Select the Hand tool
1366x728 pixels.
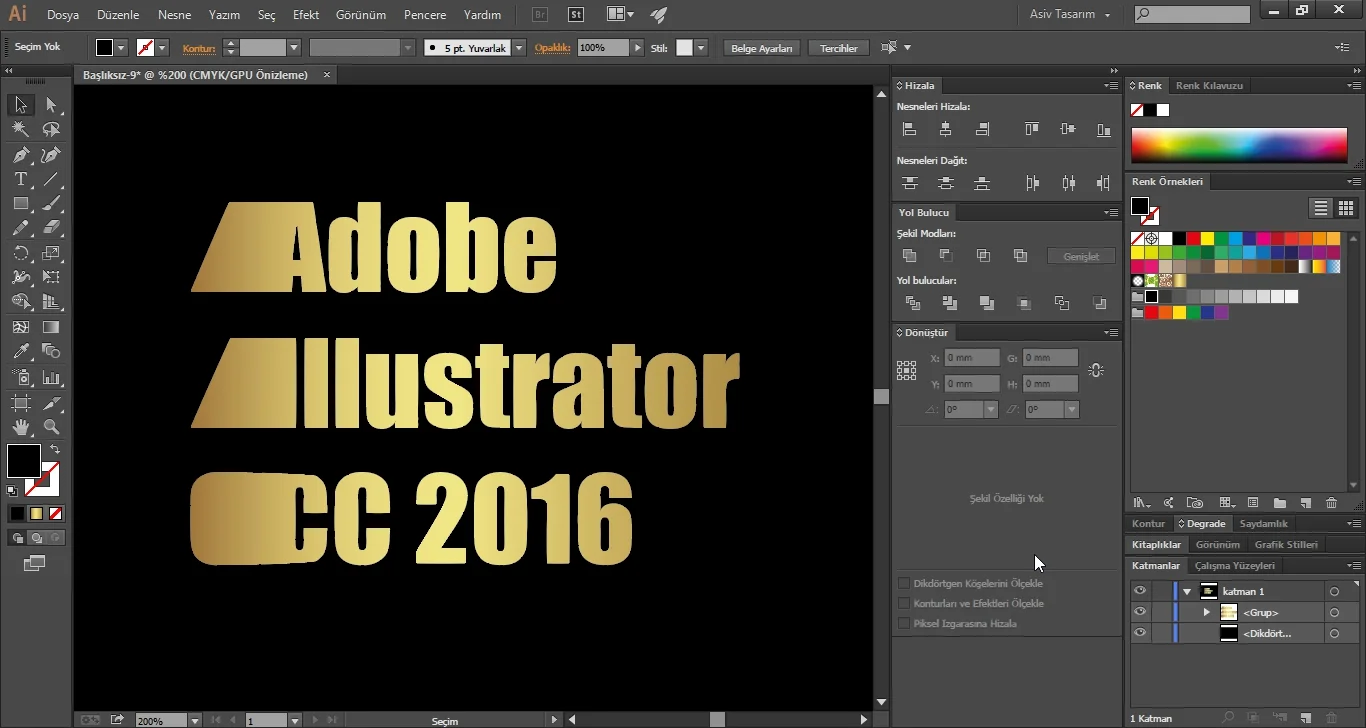point(20,427)
